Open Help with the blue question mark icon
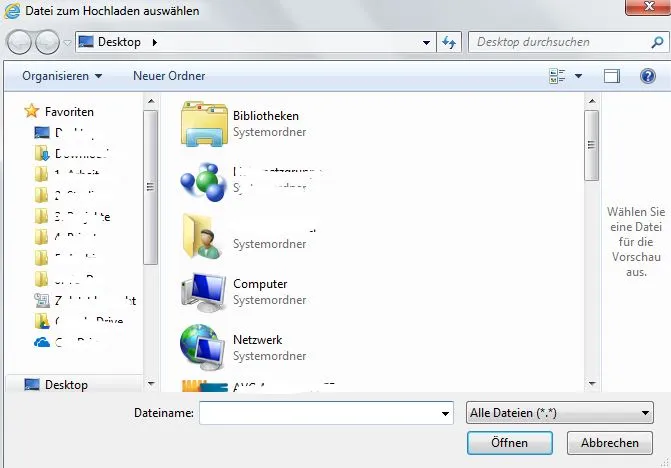The height and width of the screenshot is (468, 671). tap(648, 76)
